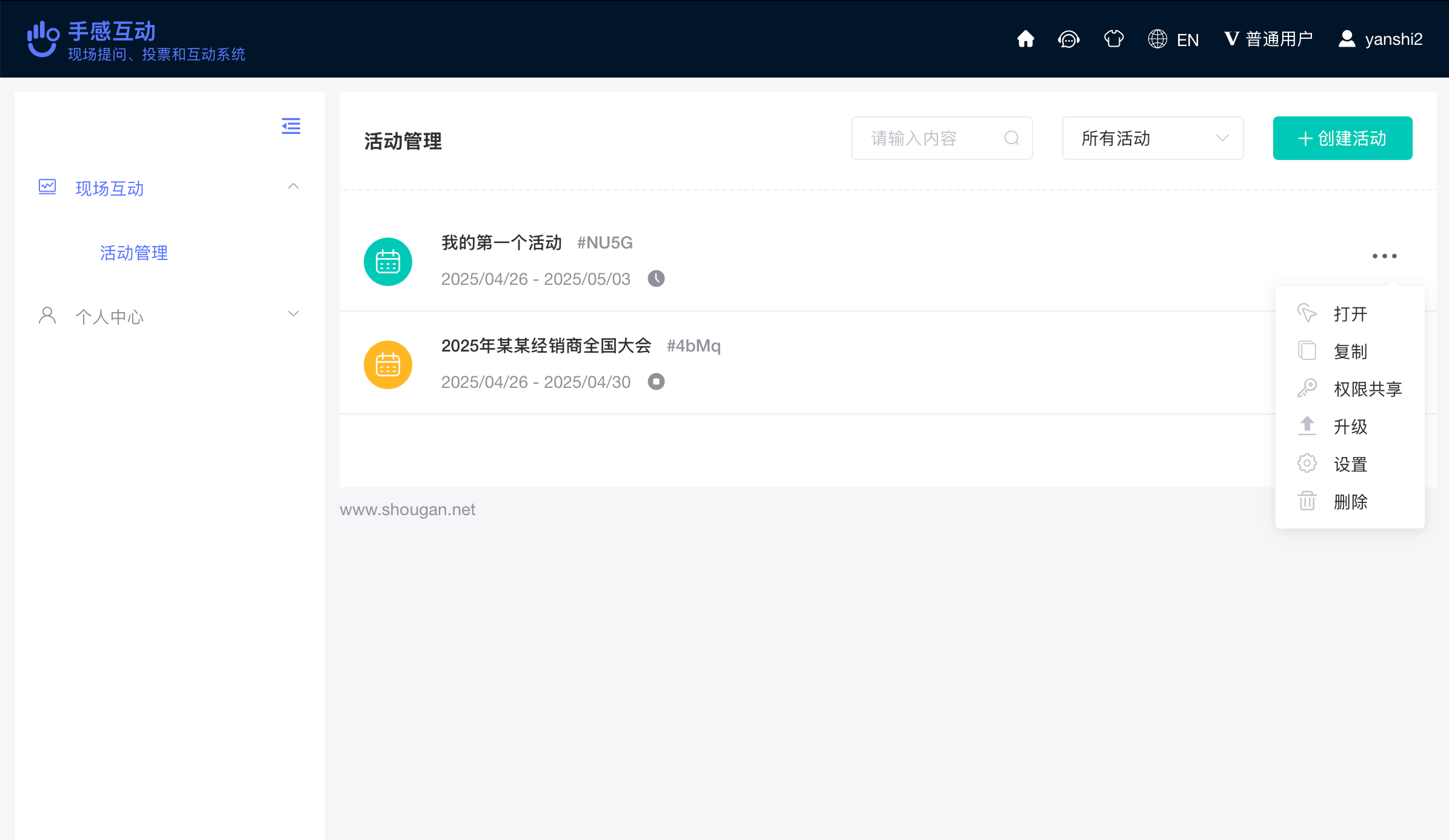Click date range 2025/04/26 - 2025/05/03
Viewport: 1449px width, 840px height.
point(536,279)
